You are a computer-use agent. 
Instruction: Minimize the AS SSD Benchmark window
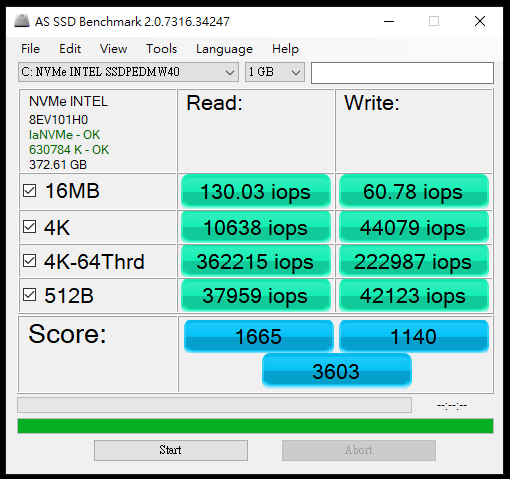coord(389,21)
